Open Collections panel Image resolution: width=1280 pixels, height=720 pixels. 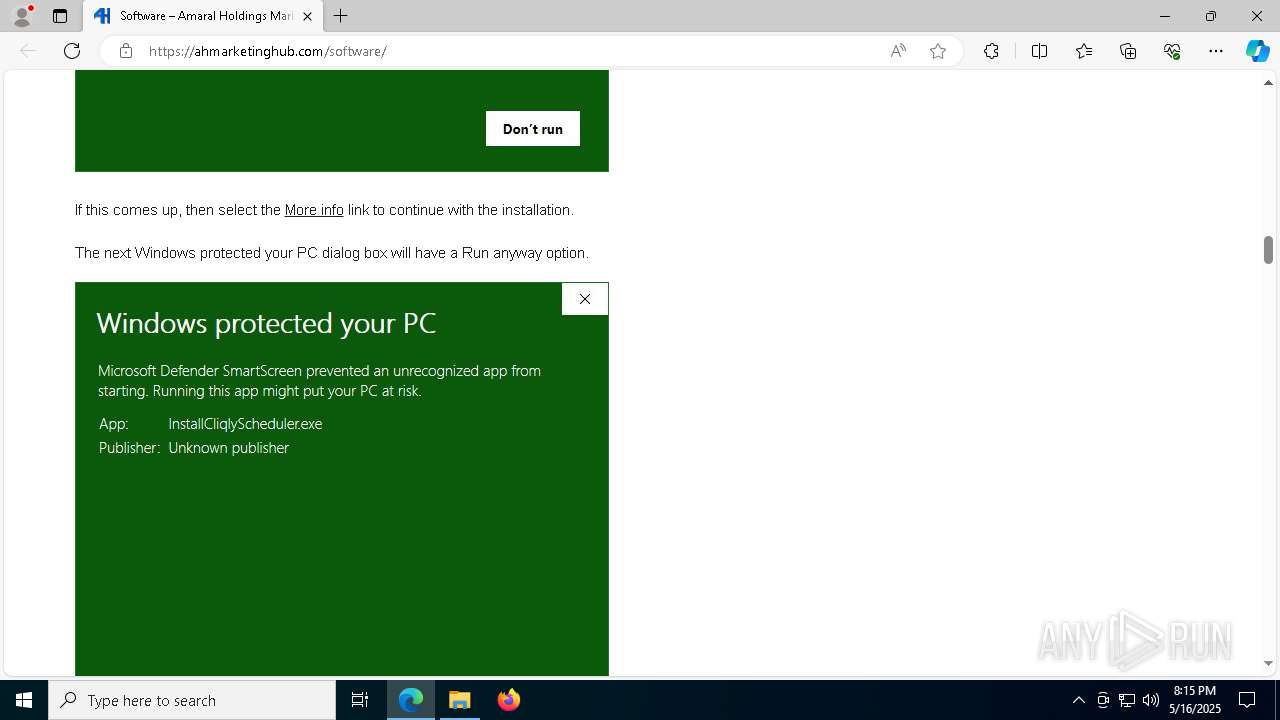[x=1128, y=51]
